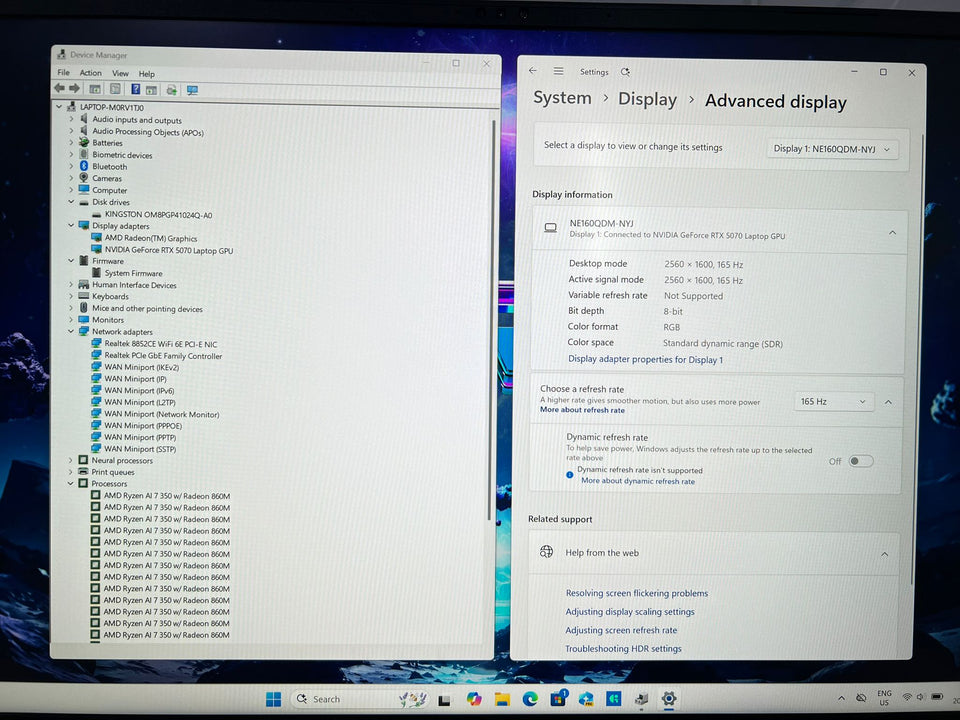Select the LAPTOP-M0RV1TJ0 root node
The height and width of the screenshot is (720, 960).
(x=112, y=107)
